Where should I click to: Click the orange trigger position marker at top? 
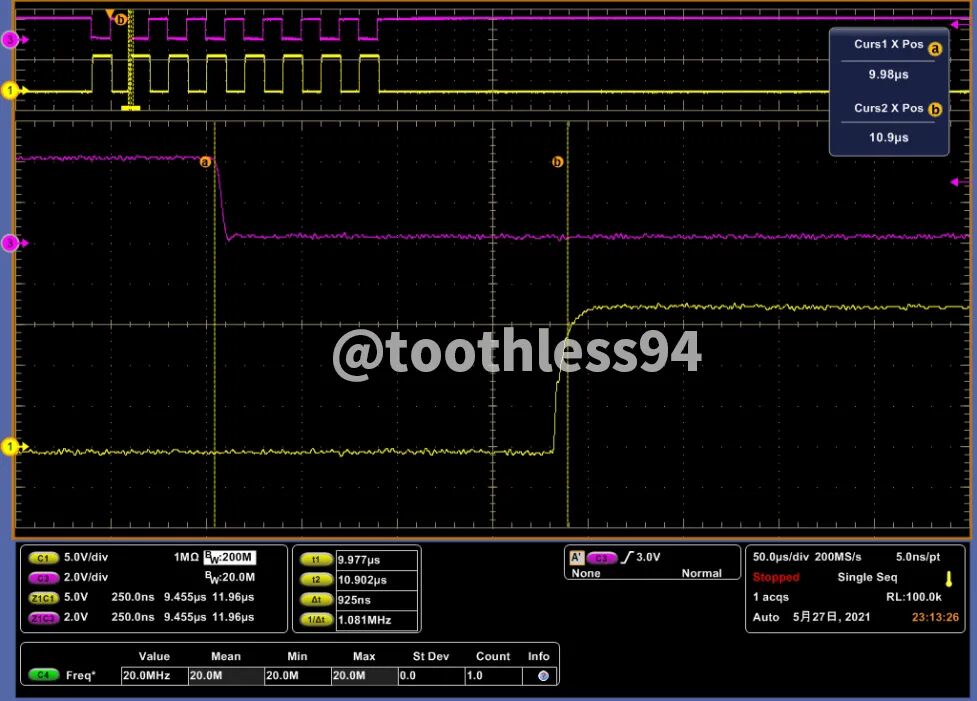click(x=110, y=14)
